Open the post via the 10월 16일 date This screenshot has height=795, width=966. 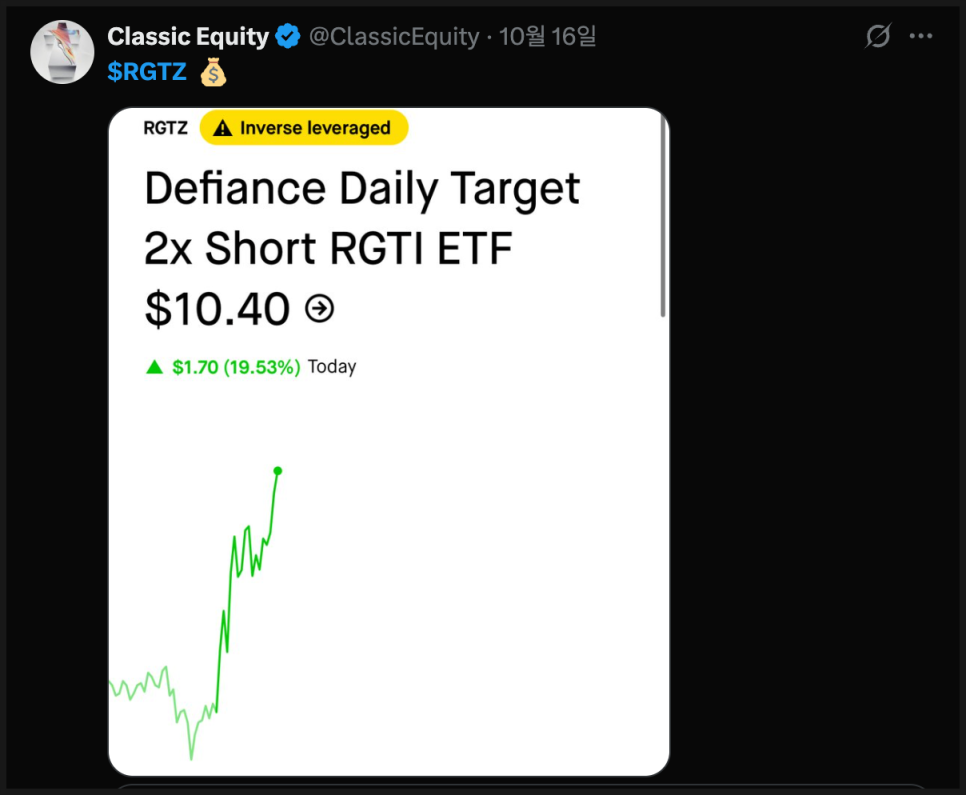(x=547, y=37)
